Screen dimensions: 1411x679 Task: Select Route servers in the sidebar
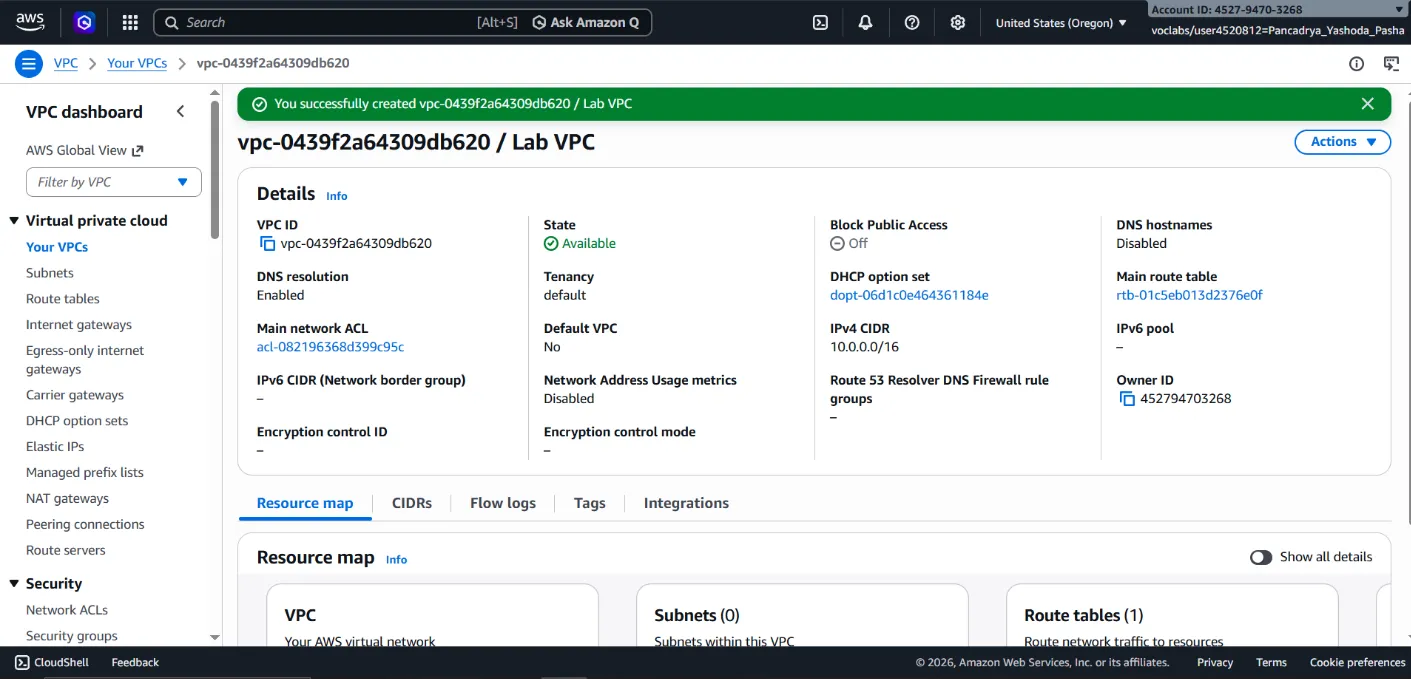(66, 550)
